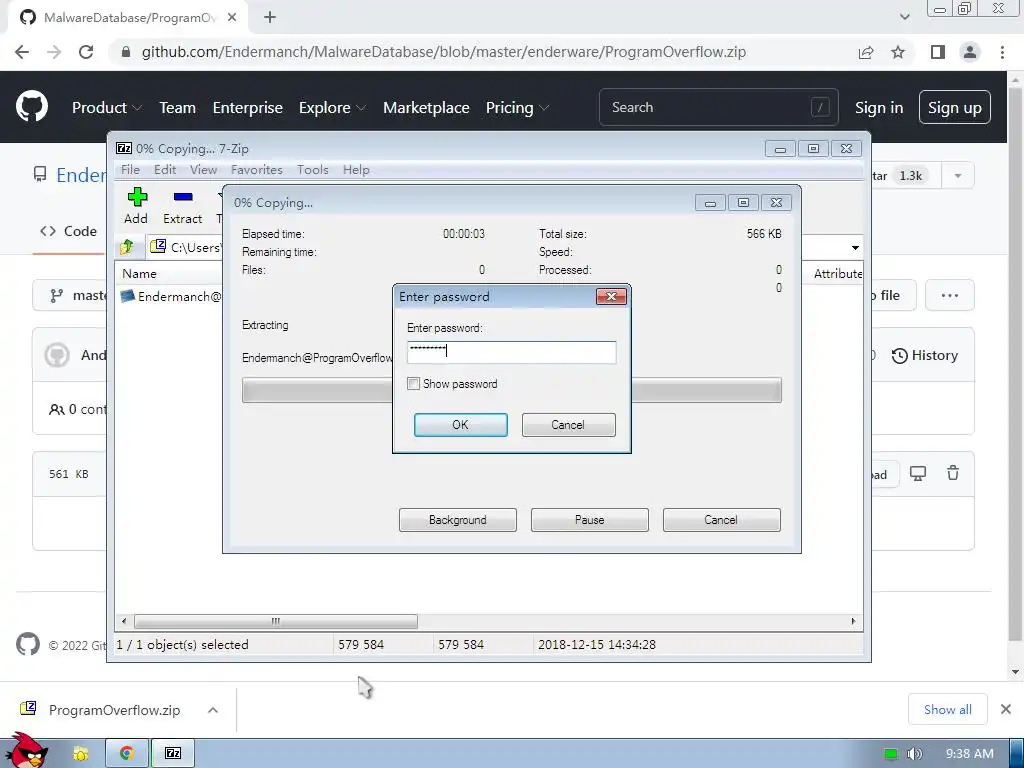Image resolution: width=1024 pixels, height=768 pixels.
Task: Click the delete file trash icon
Action: click(x=953, y=473)
